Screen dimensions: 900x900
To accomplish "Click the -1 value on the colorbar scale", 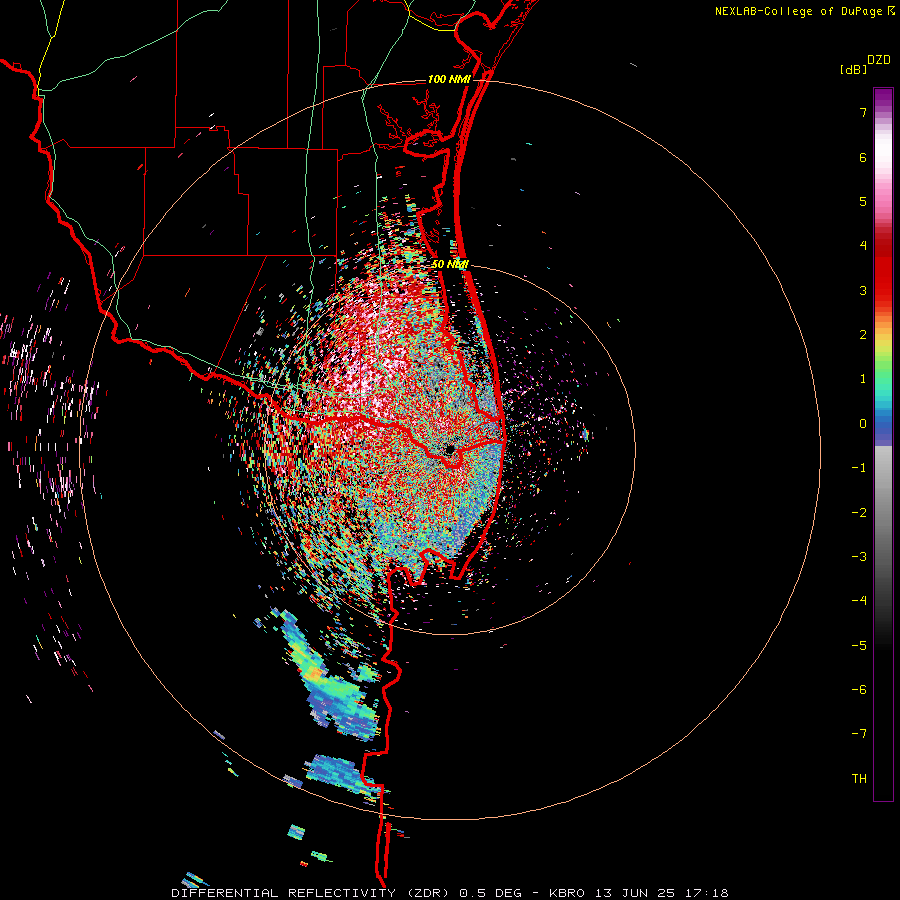I will [x=859, y=468].
